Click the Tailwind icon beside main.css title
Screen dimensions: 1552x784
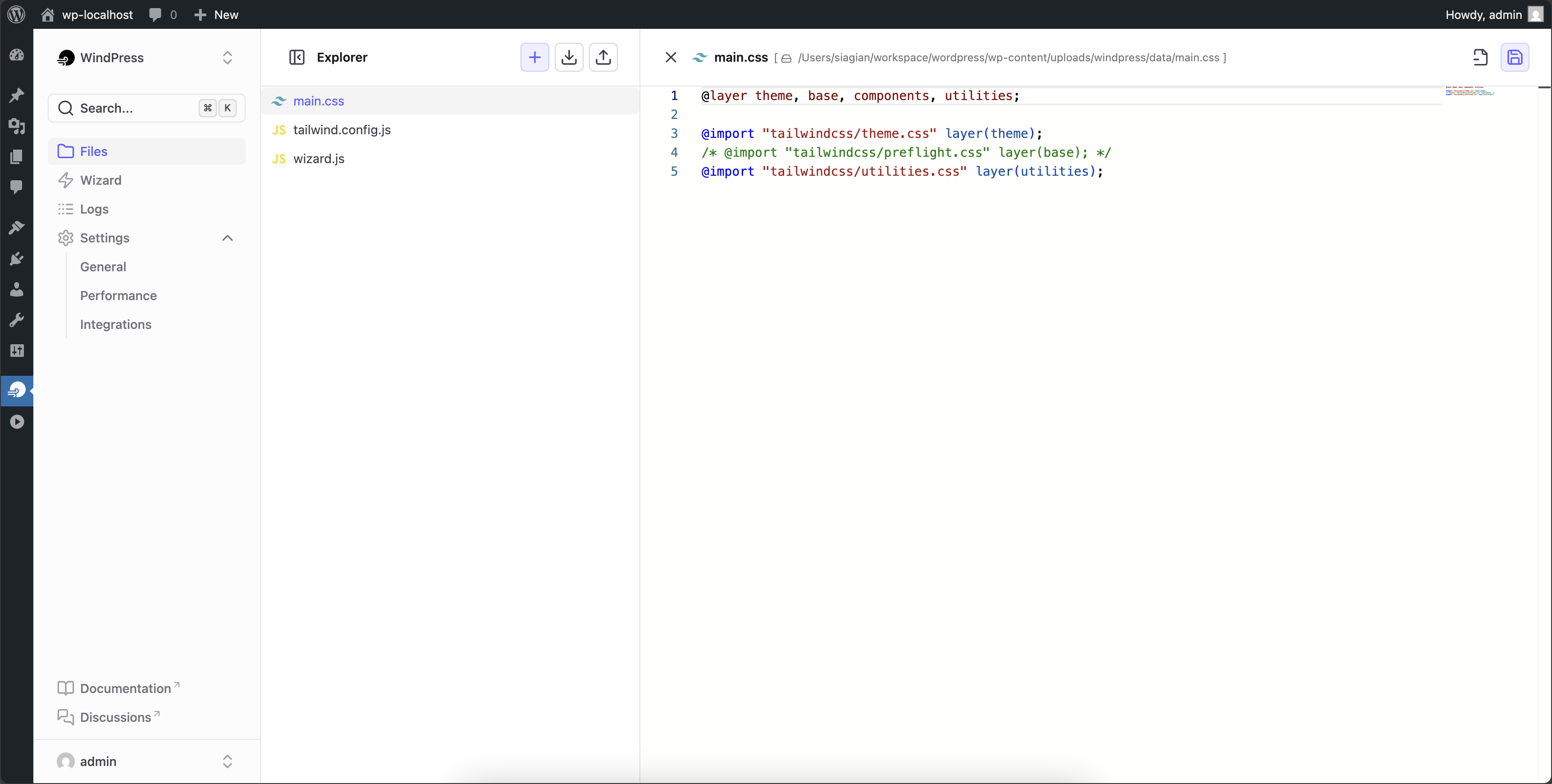[x=699, y=58]
